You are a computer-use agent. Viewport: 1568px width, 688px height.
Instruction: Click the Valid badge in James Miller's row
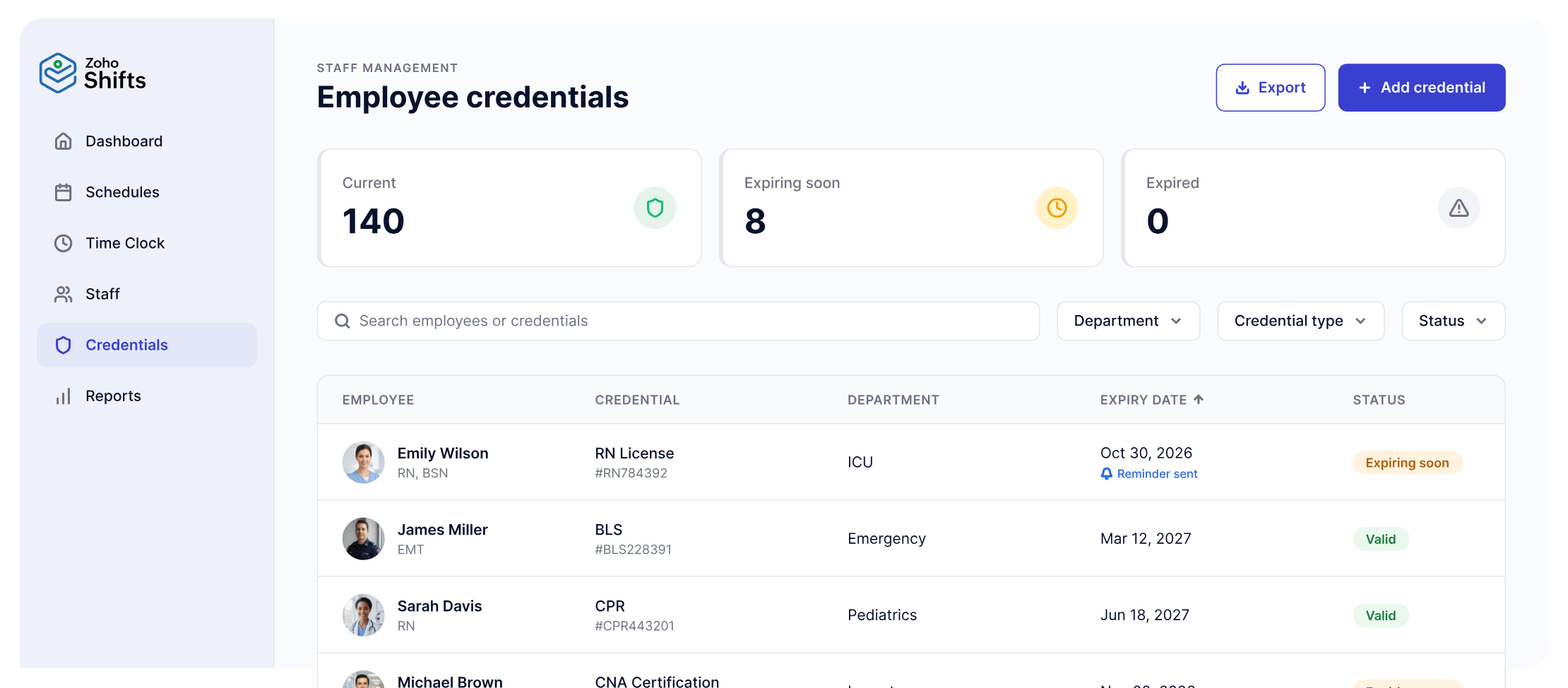[1380, 539]
